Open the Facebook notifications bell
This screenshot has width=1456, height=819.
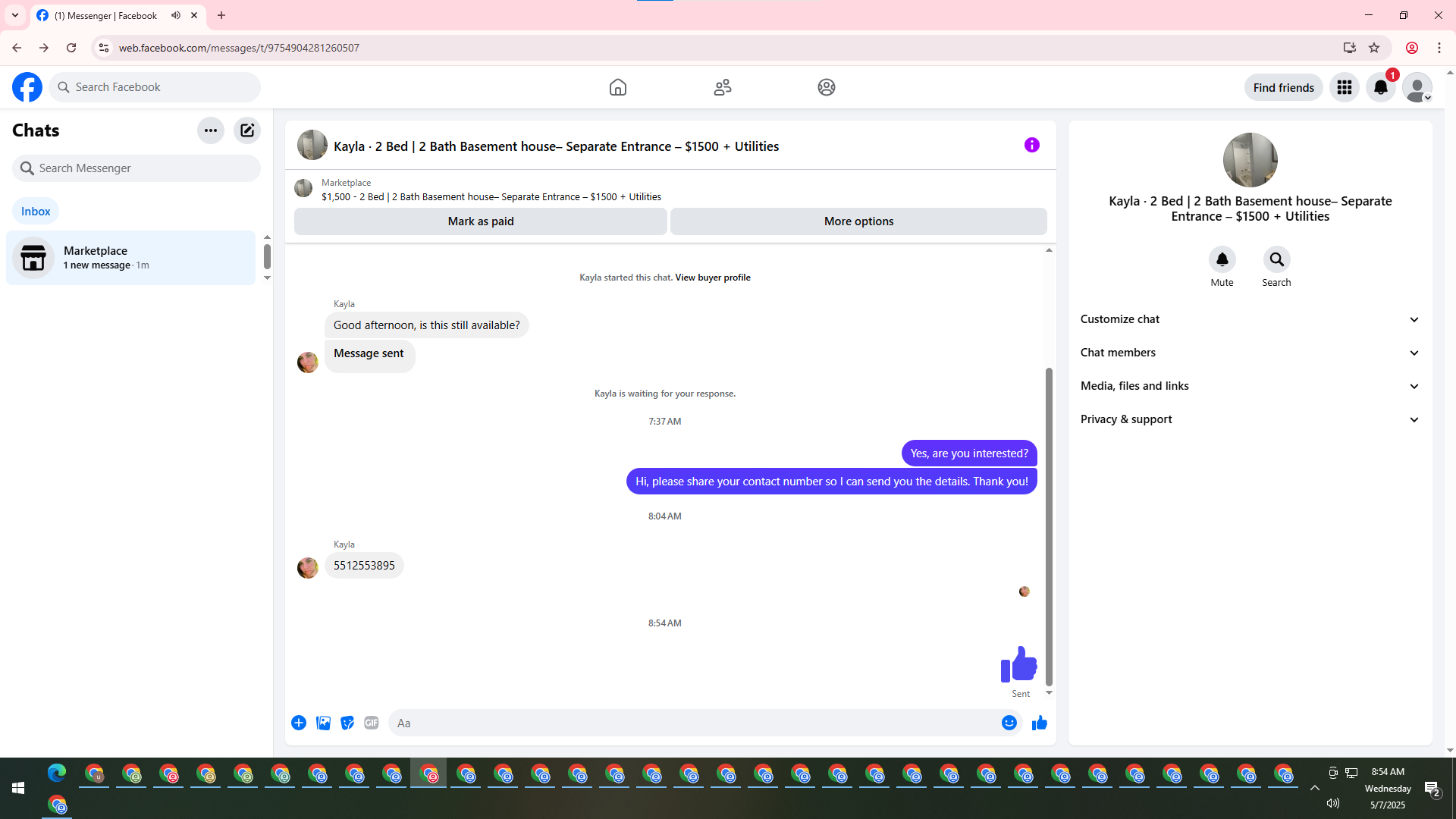[x=1380, y=87]
